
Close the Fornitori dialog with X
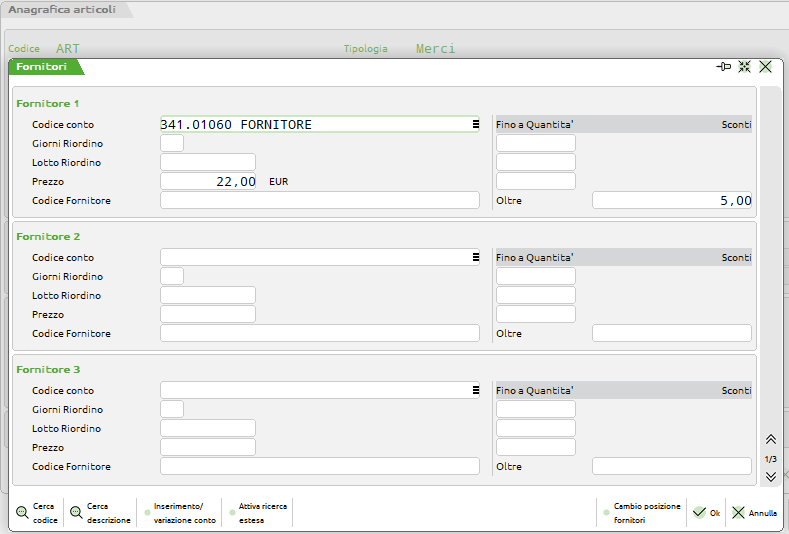coord(765,67)
